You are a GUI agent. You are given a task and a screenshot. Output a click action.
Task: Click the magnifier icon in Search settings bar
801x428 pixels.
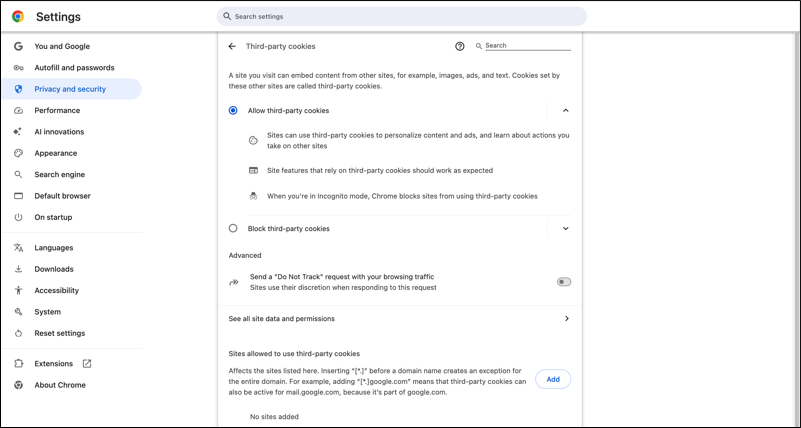click(227, 16)
